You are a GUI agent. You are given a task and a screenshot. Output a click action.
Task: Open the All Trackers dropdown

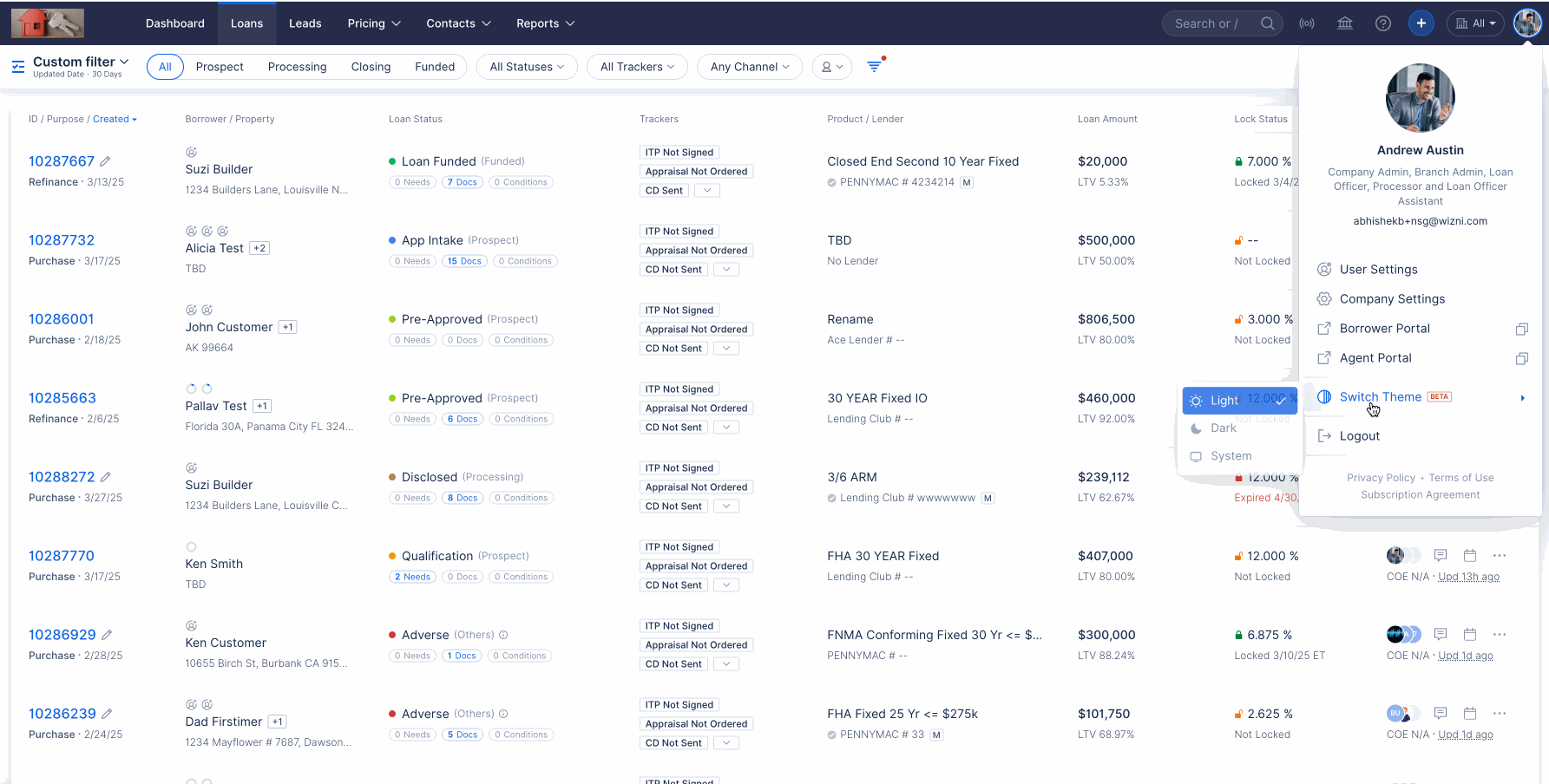[637, 67]
